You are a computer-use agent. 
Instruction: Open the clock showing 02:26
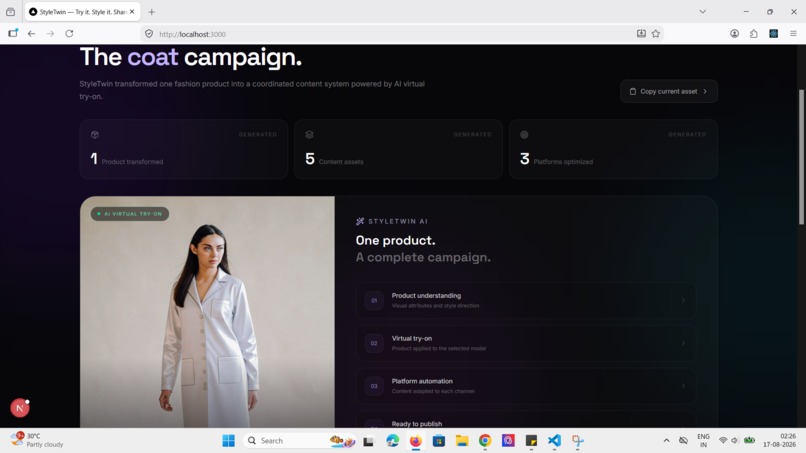pos(779,441)
